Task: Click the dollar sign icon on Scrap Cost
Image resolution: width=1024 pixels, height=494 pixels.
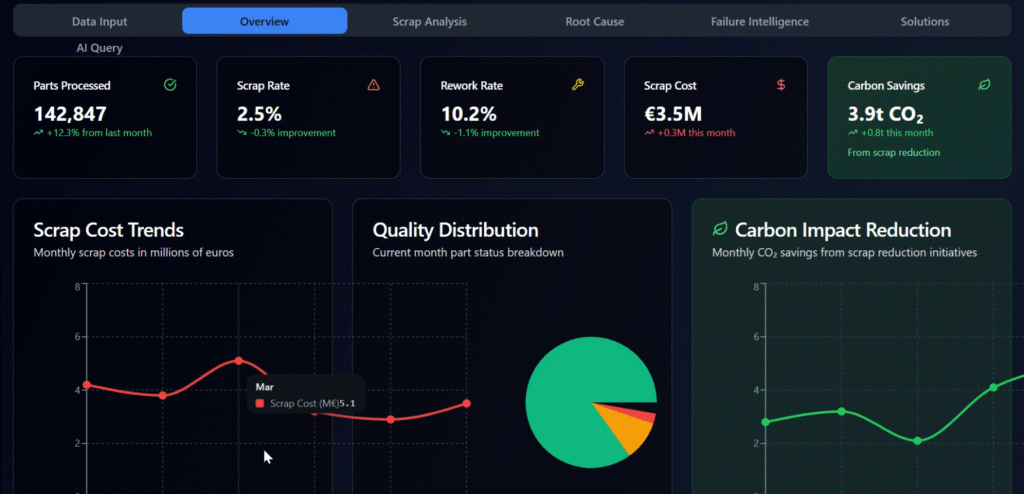Action: (x=781, y=85)
